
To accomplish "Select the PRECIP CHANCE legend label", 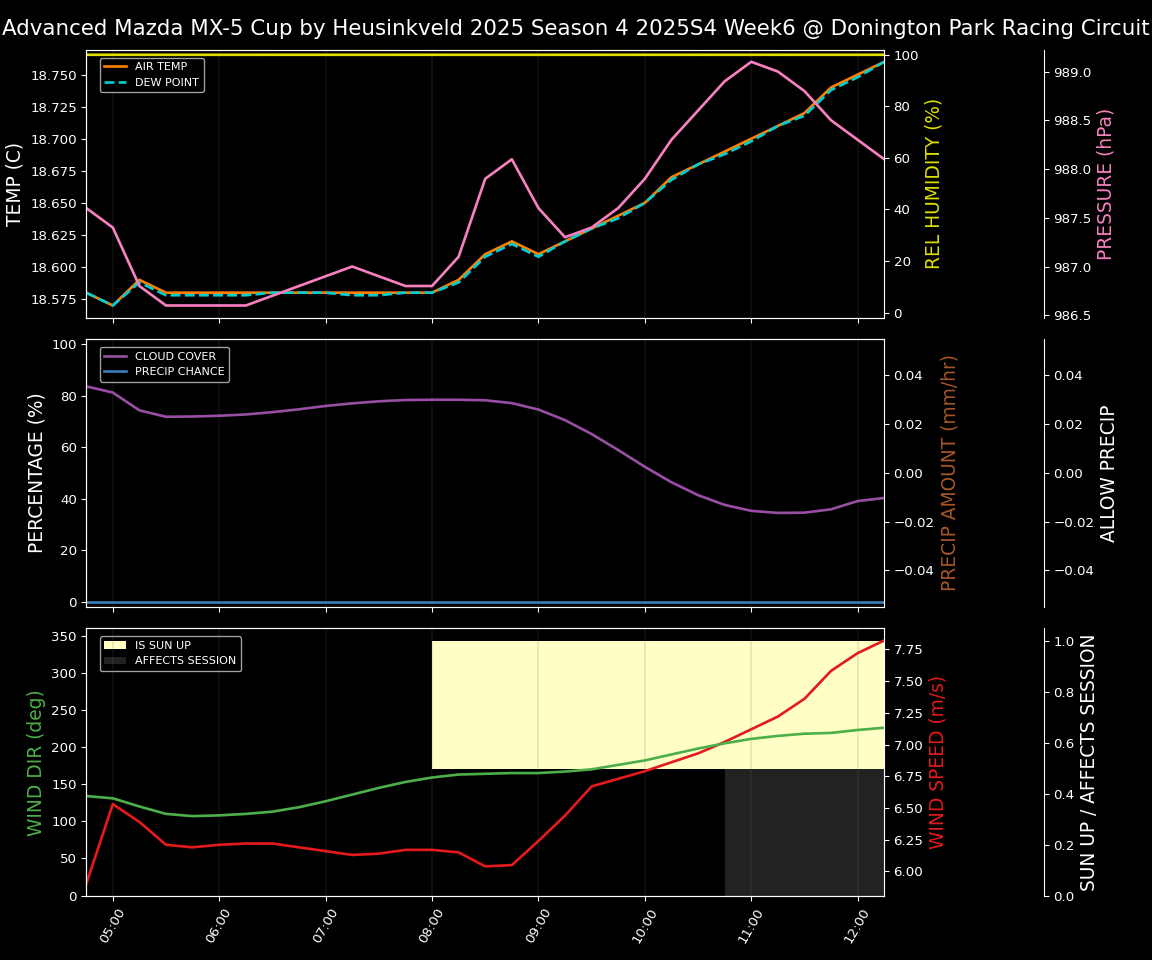I will point(179,372).
